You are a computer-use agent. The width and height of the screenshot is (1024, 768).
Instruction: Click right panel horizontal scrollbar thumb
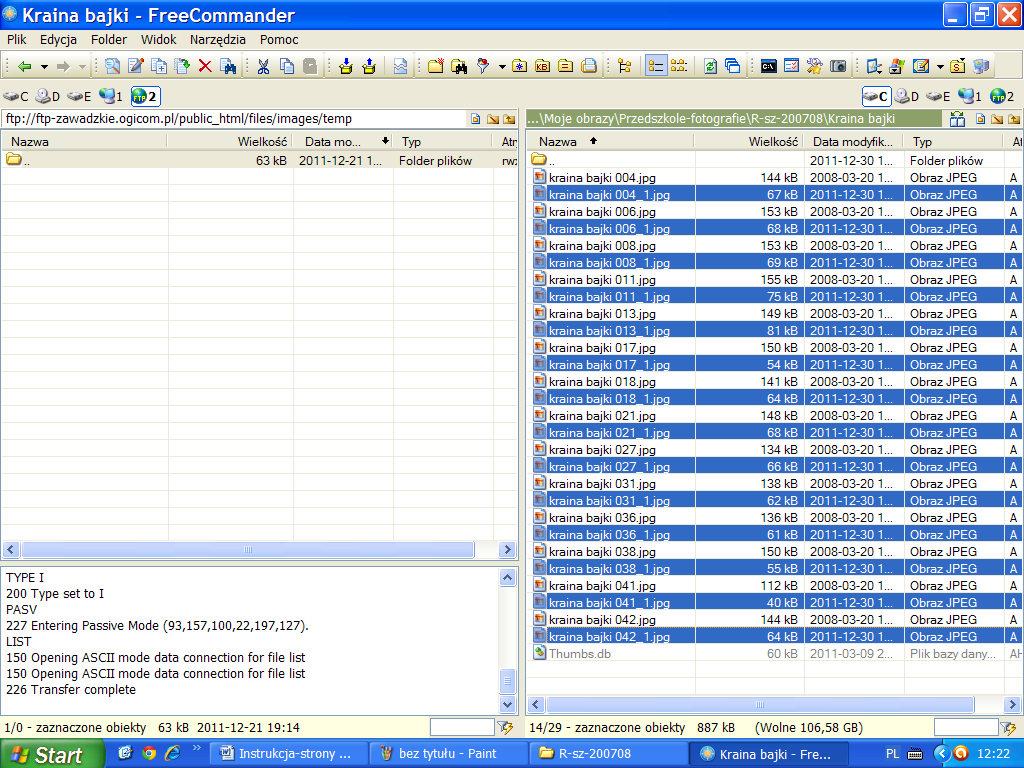(760, 705)
